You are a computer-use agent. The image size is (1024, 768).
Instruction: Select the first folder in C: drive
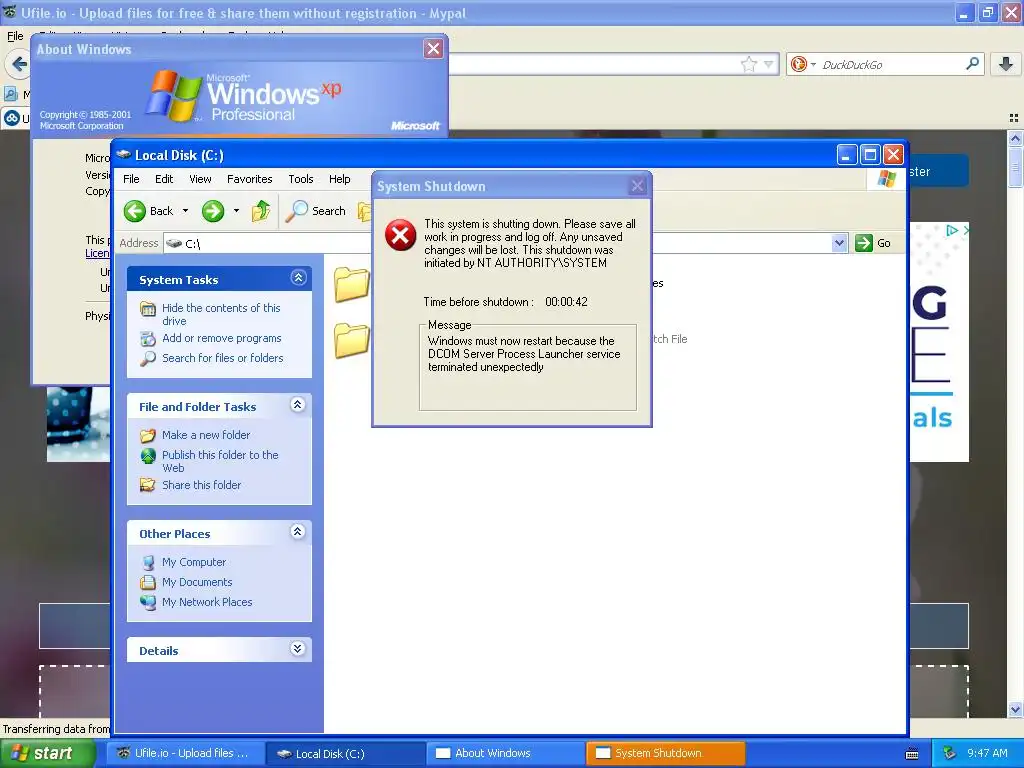tap(352, 285)
